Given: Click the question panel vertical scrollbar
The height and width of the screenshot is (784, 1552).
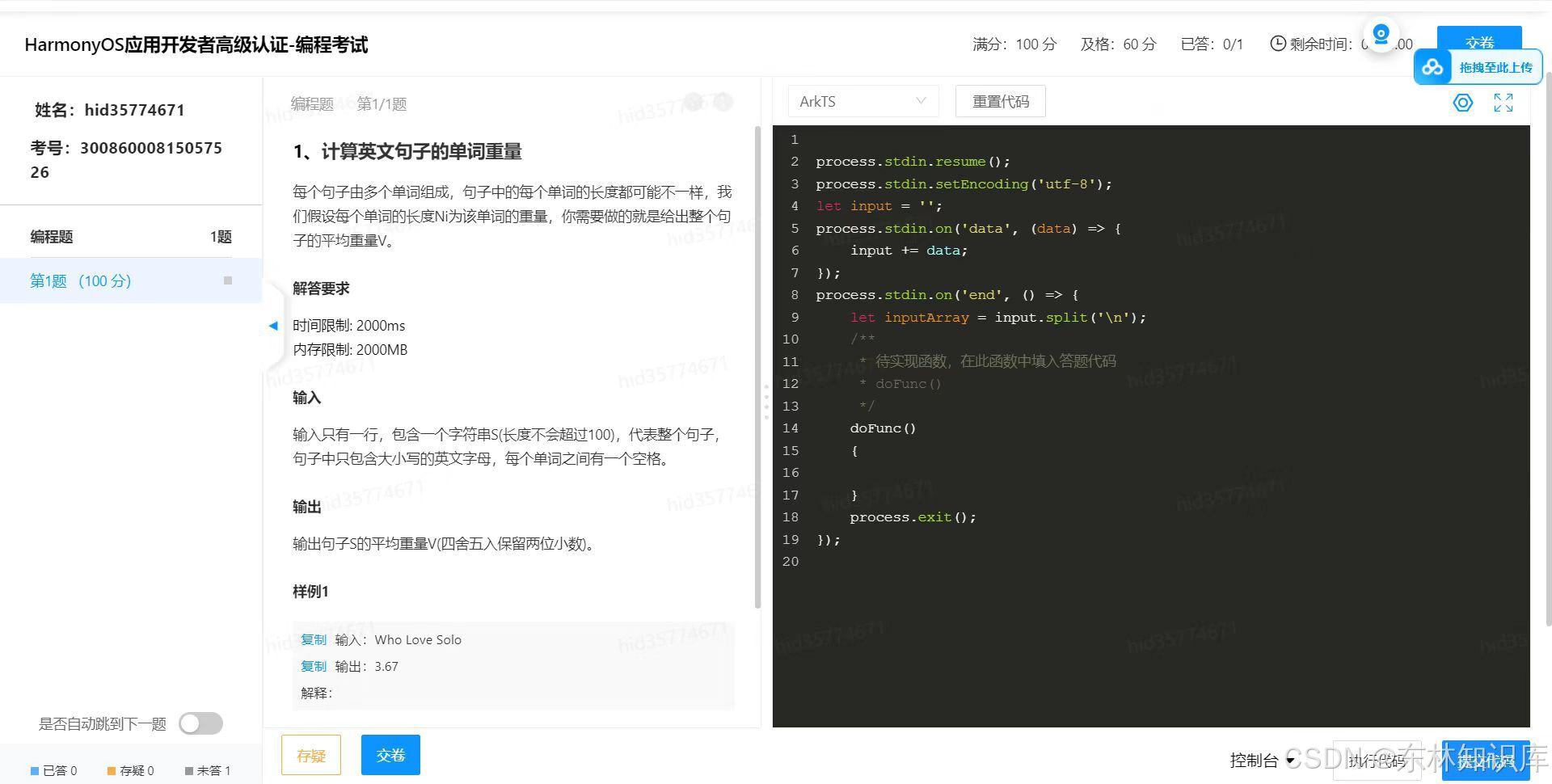Looking at the screenshot, I should [x=757, y=367].
